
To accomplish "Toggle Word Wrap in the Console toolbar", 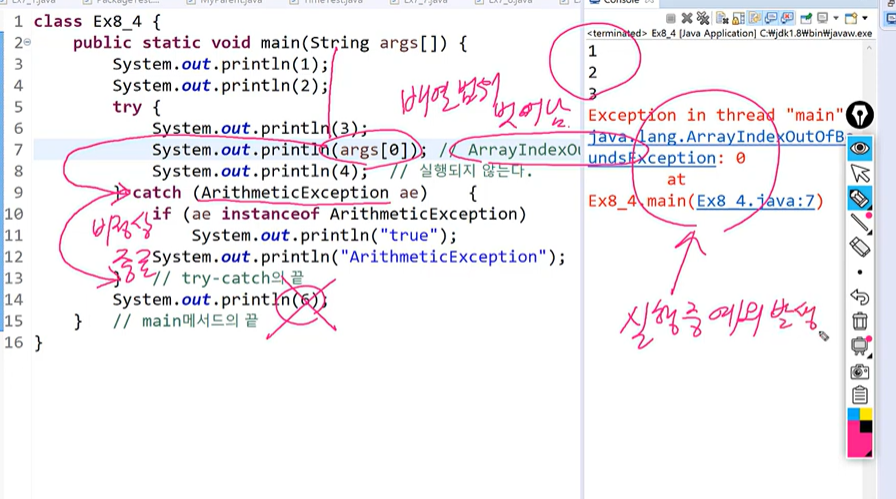I will pyautogui.click(x=755, y=18).
